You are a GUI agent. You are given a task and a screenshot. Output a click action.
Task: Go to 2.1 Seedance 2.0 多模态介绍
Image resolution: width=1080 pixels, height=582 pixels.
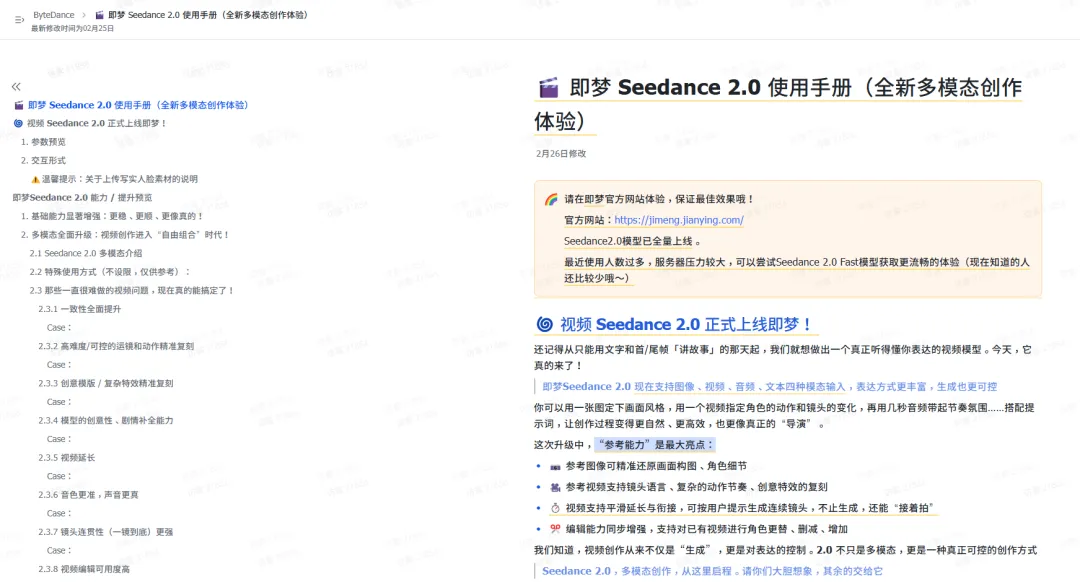tap(86, 253)
